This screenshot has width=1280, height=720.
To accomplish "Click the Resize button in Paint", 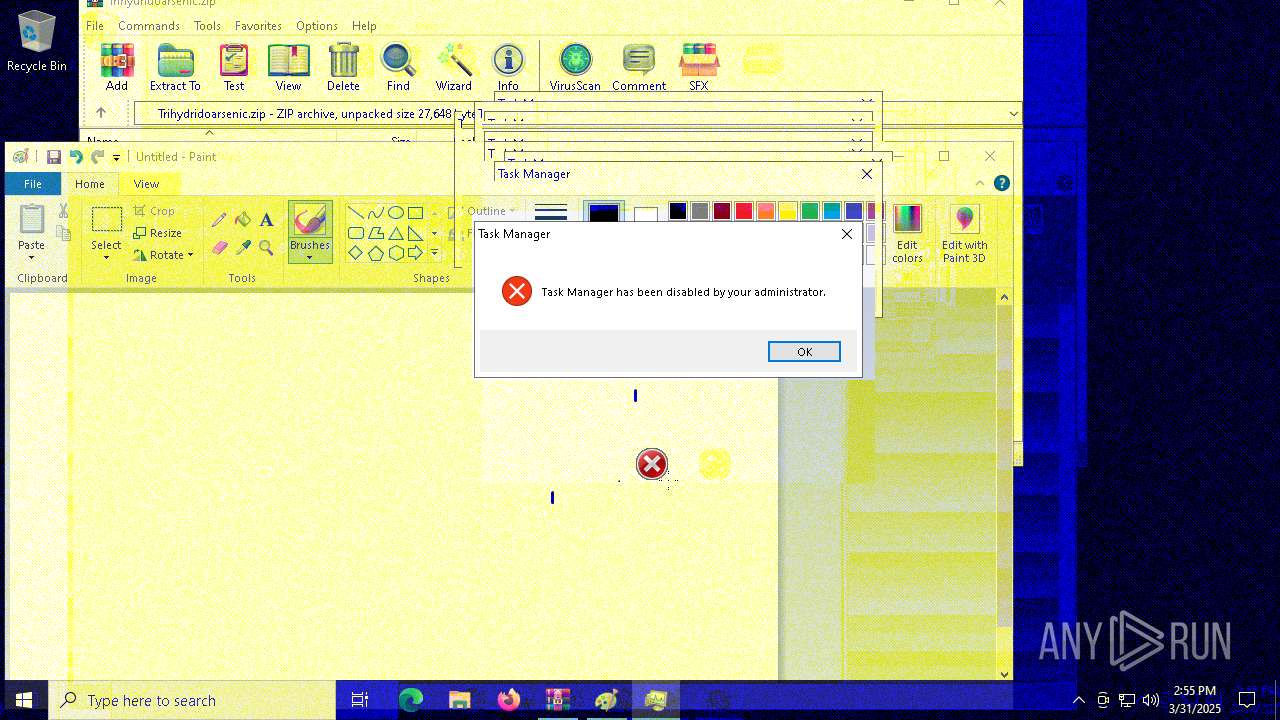I will [x=157, y=233].
